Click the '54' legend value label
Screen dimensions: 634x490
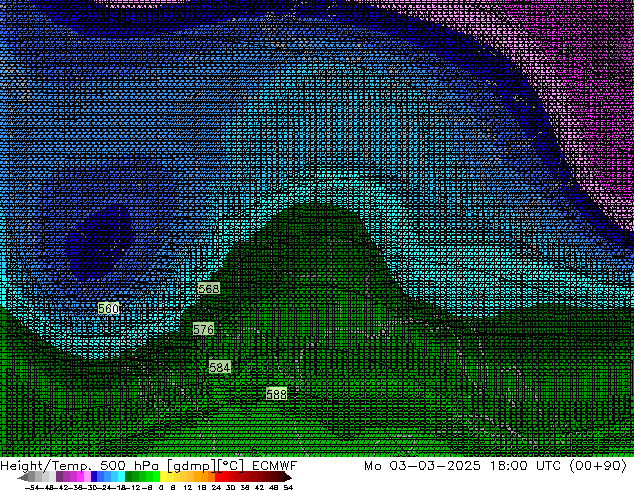[x=288, y=488]
